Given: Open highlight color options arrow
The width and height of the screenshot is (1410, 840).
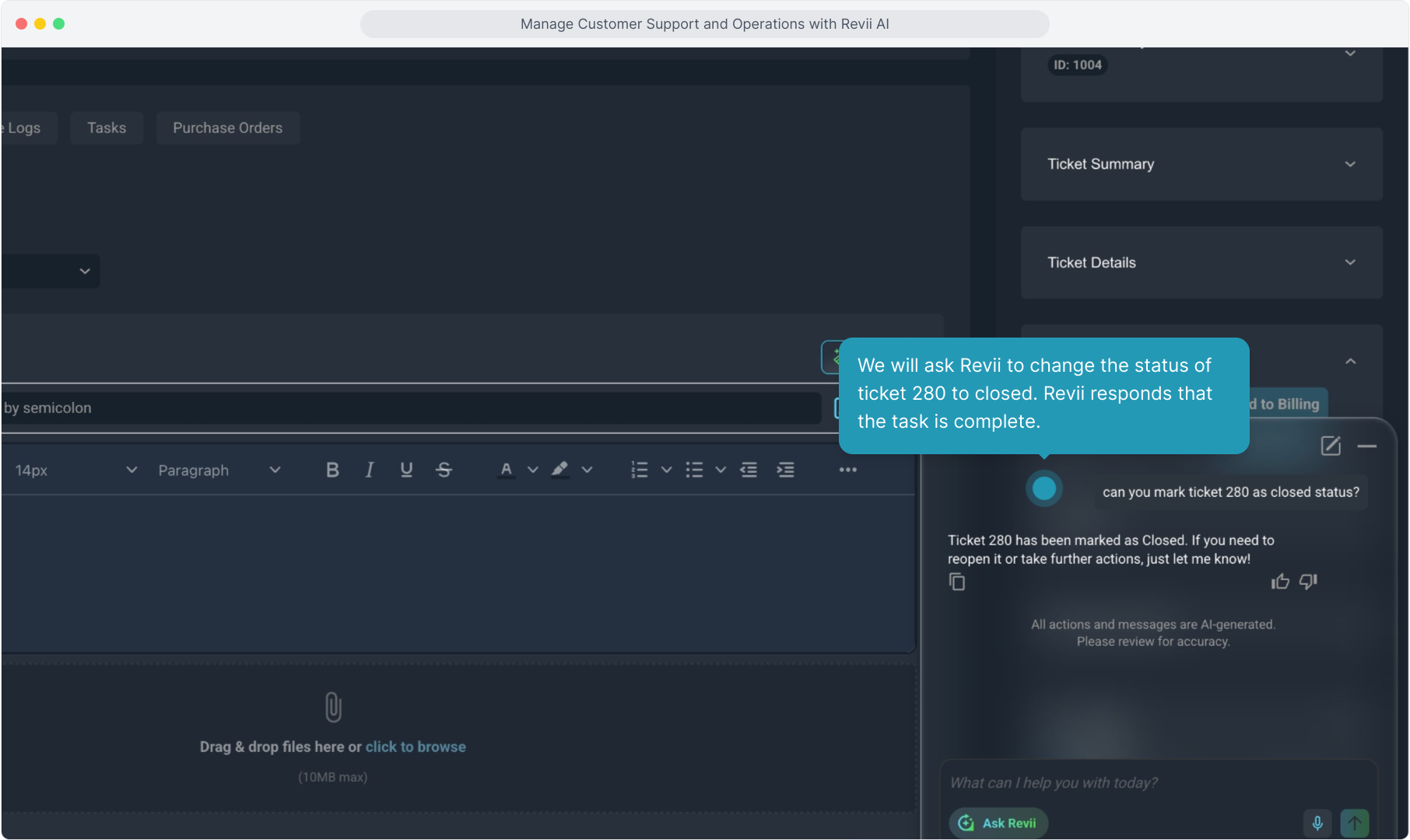Looking at the screenshot, I should 587,470.
